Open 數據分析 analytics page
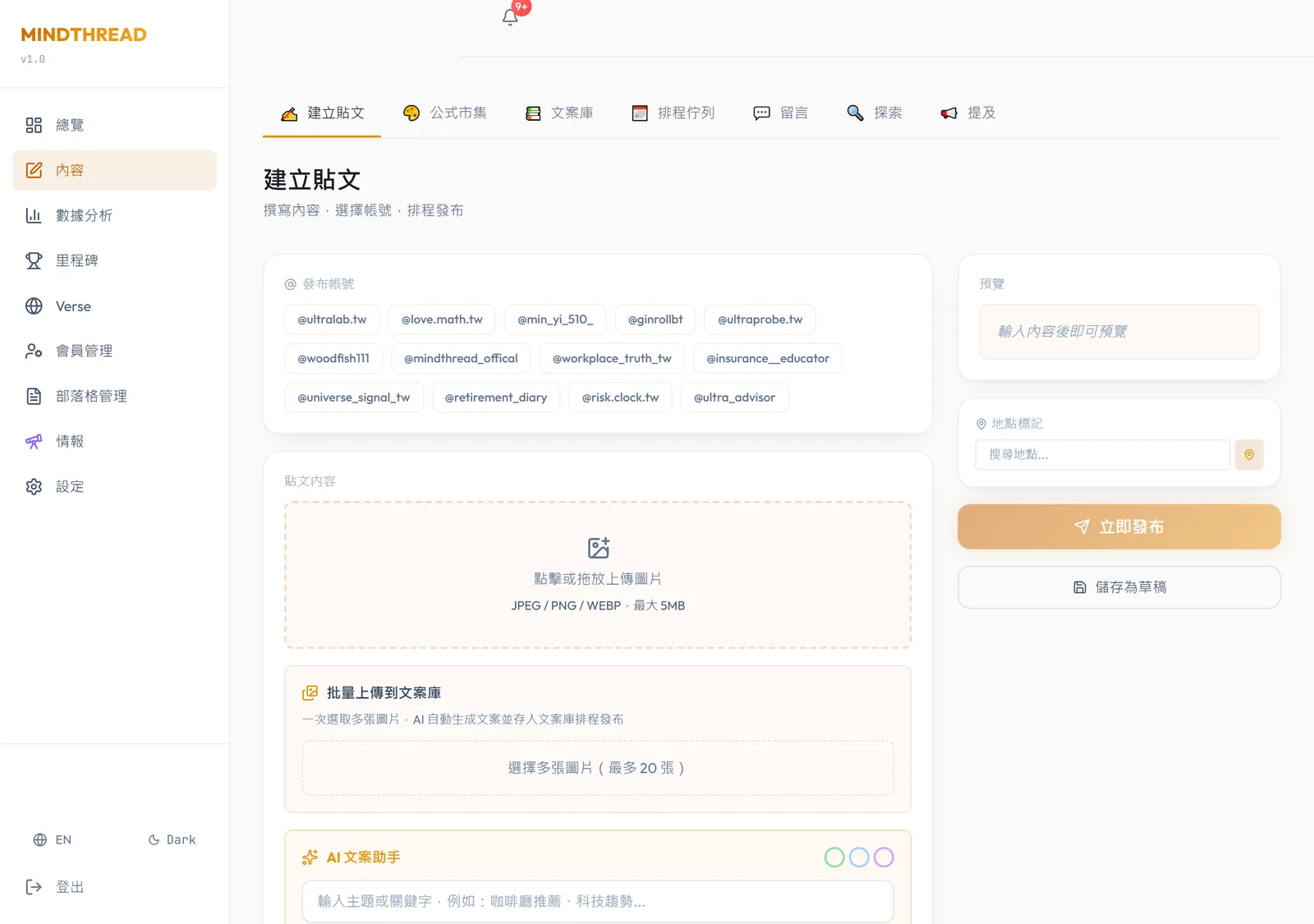 pos(114,215)
